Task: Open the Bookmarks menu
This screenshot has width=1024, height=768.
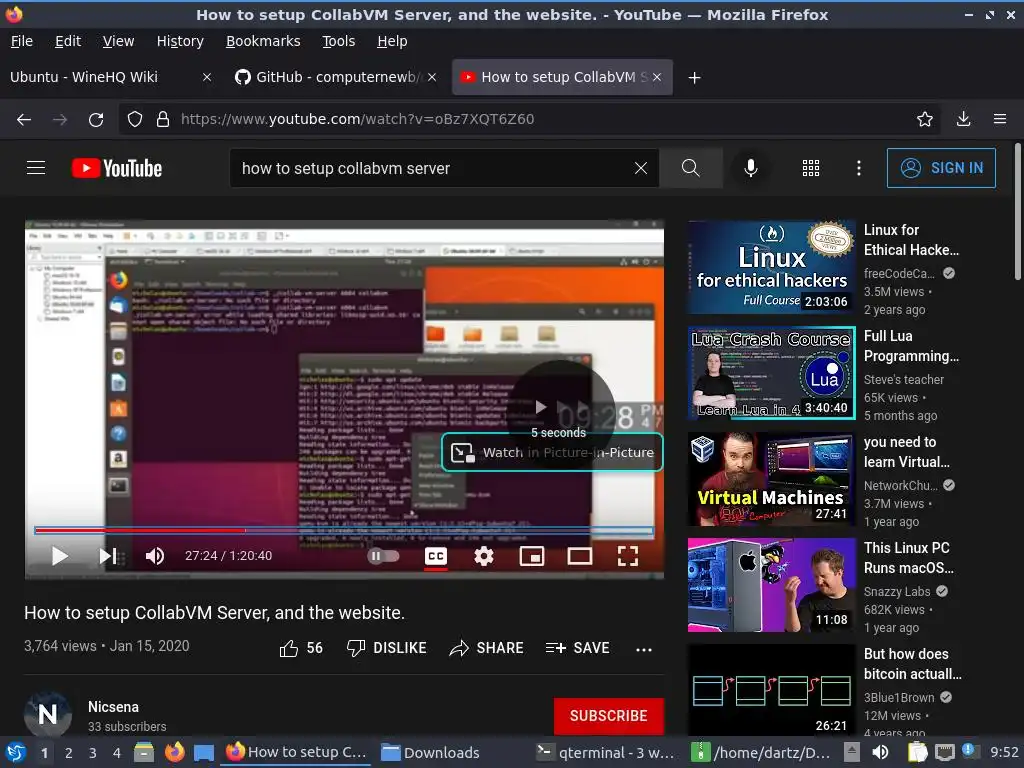Action: (x=263, y=41)
